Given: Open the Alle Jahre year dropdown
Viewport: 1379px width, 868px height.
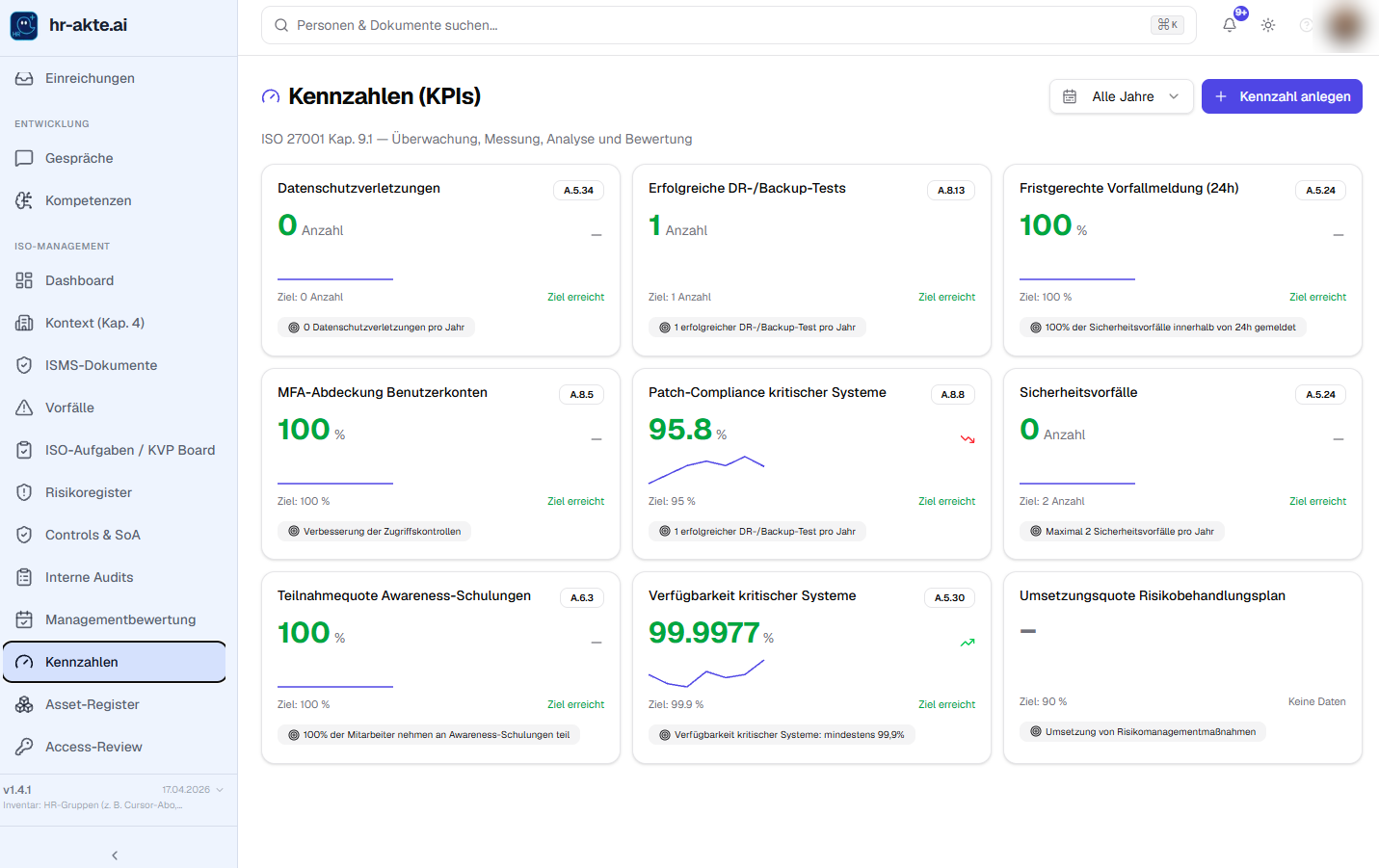Looking at the screenshot, I should point(1122,96).
